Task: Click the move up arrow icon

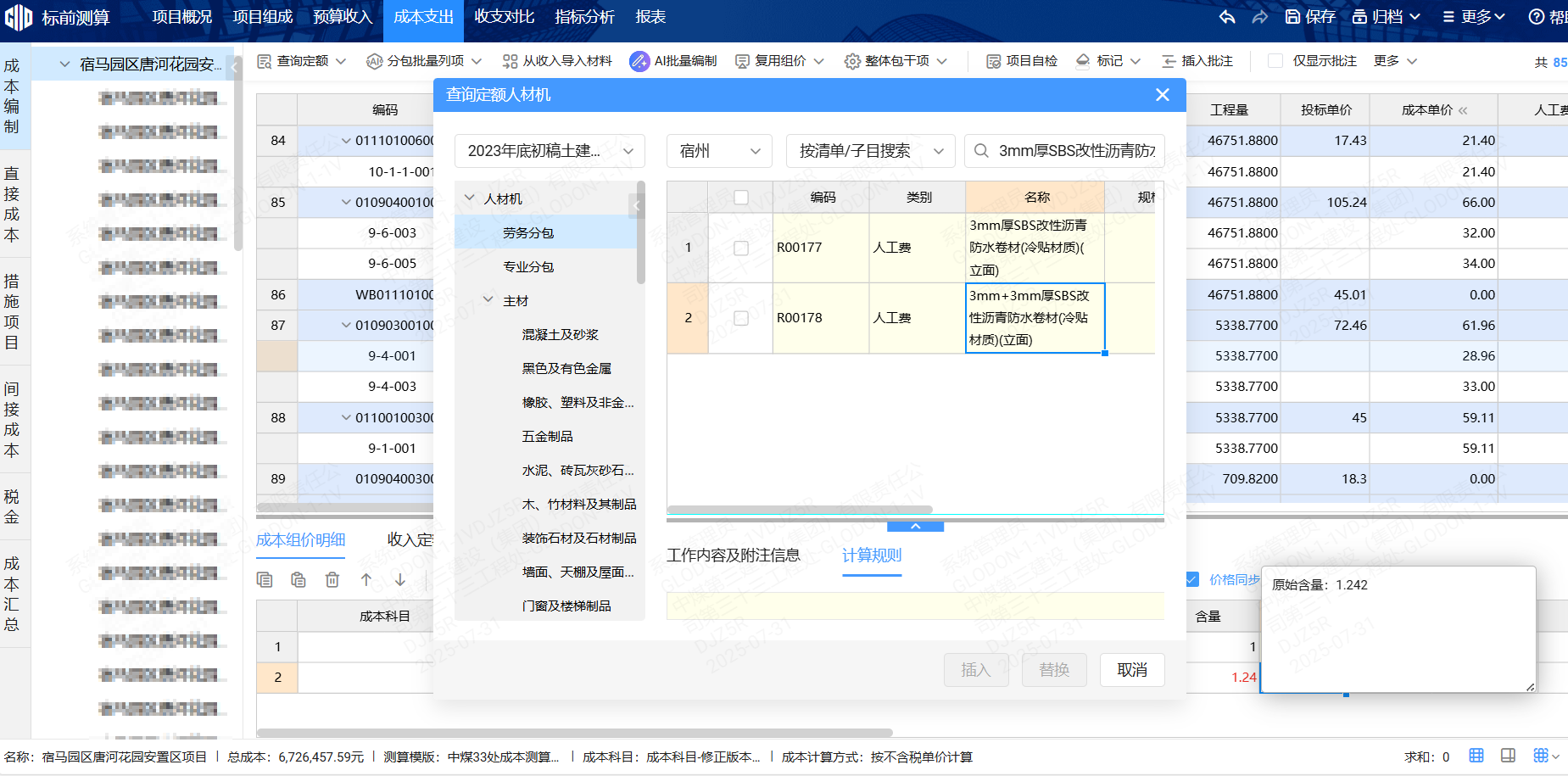Action: (366, 579)
